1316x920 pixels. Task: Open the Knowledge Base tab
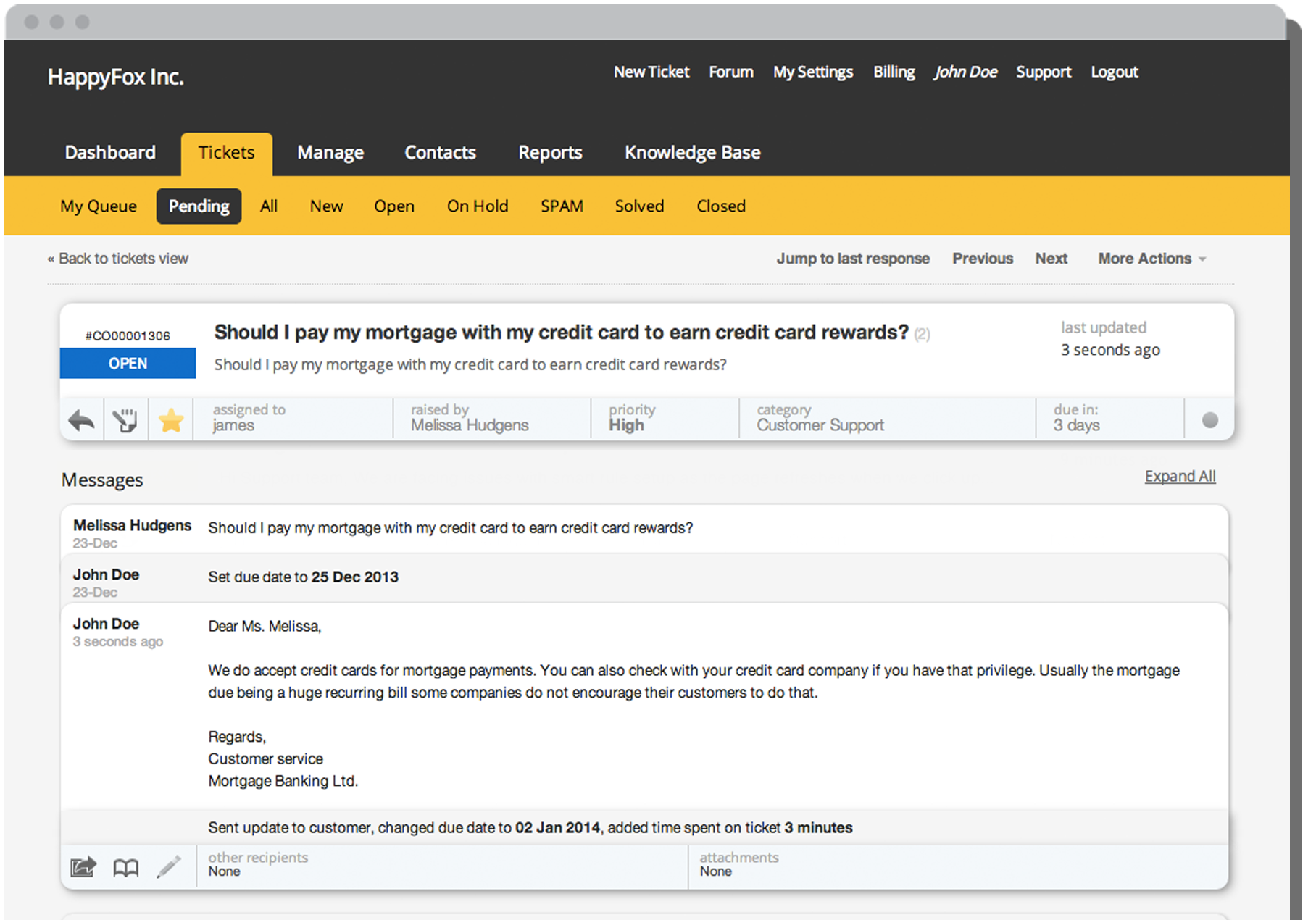click(693, 153)
